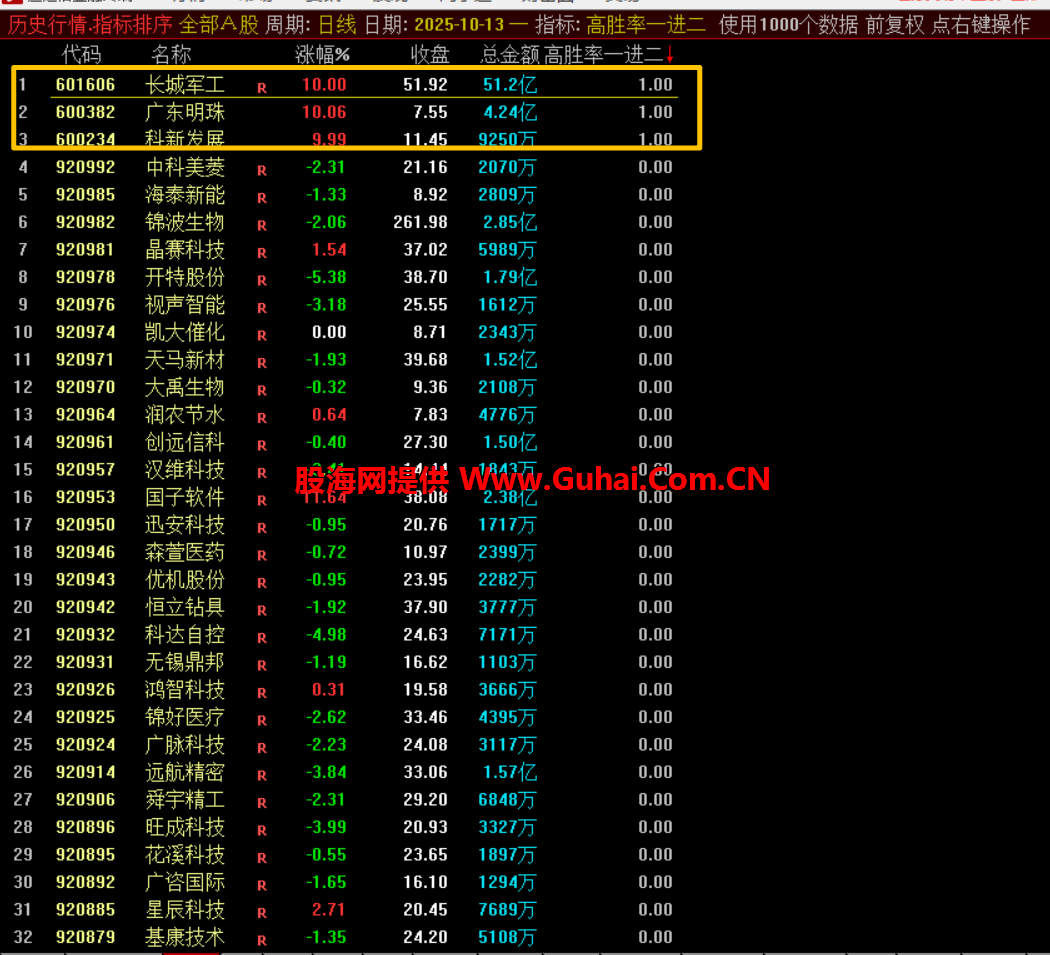Click the R icon in 凯大催化 row
Image resolution: width=1050 pixels, height=955 pixels.
tap(262, 335)
